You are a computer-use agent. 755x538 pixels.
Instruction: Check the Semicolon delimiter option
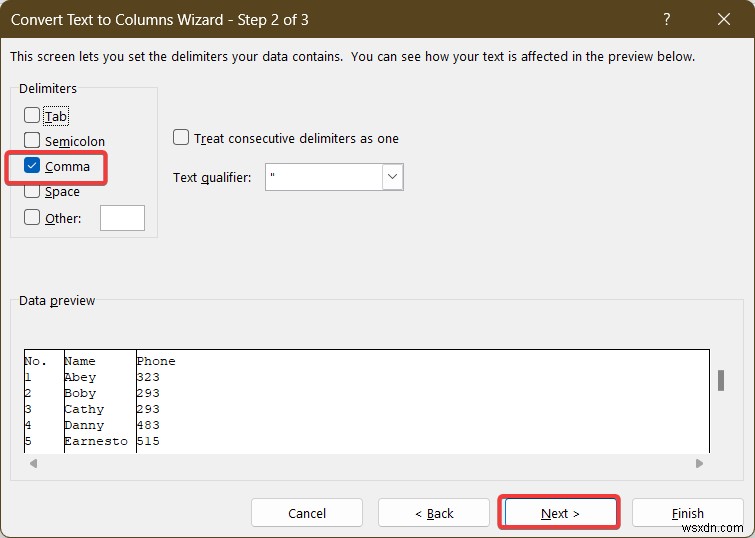tap(32, 140)
